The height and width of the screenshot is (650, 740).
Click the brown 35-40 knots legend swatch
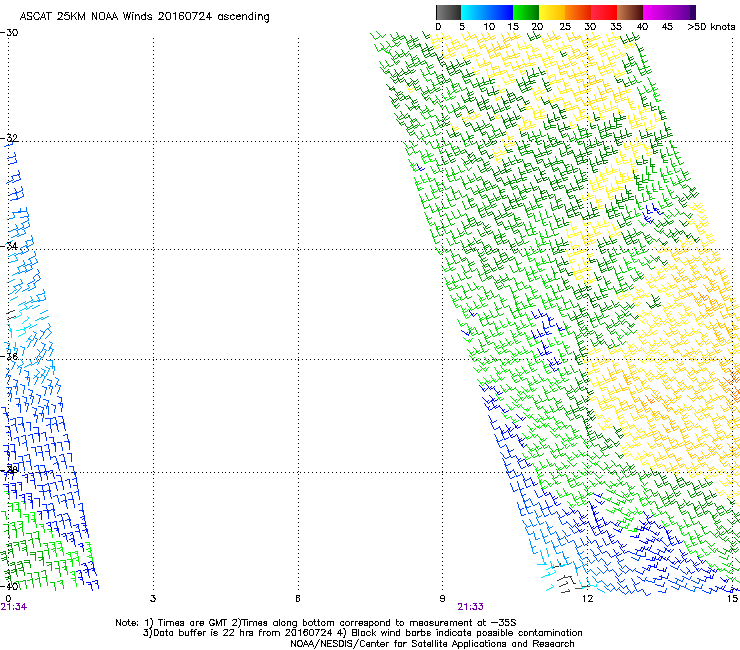click(x=630, y=12)
